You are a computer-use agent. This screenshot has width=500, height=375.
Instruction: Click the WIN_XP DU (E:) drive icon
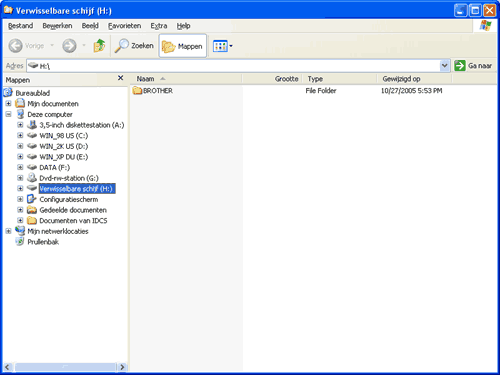(x=32, y=157)
